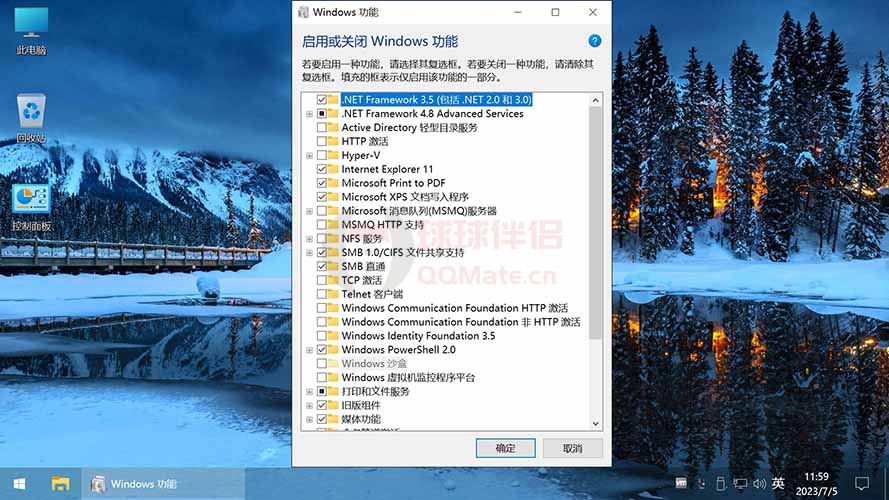
Task: Launch File Explorer from the taskbar
Action: tap(60, 484)
